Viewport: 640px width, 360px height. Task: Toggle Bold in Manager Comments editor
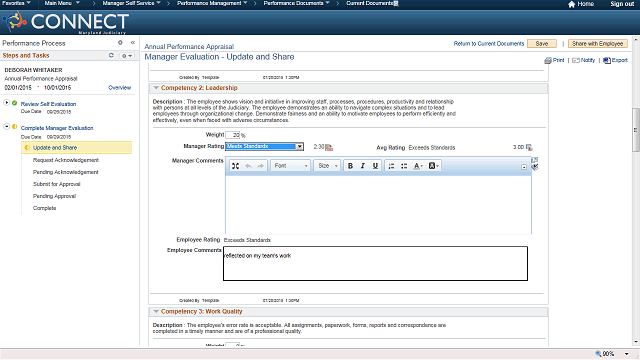click(x=350, y=166)
